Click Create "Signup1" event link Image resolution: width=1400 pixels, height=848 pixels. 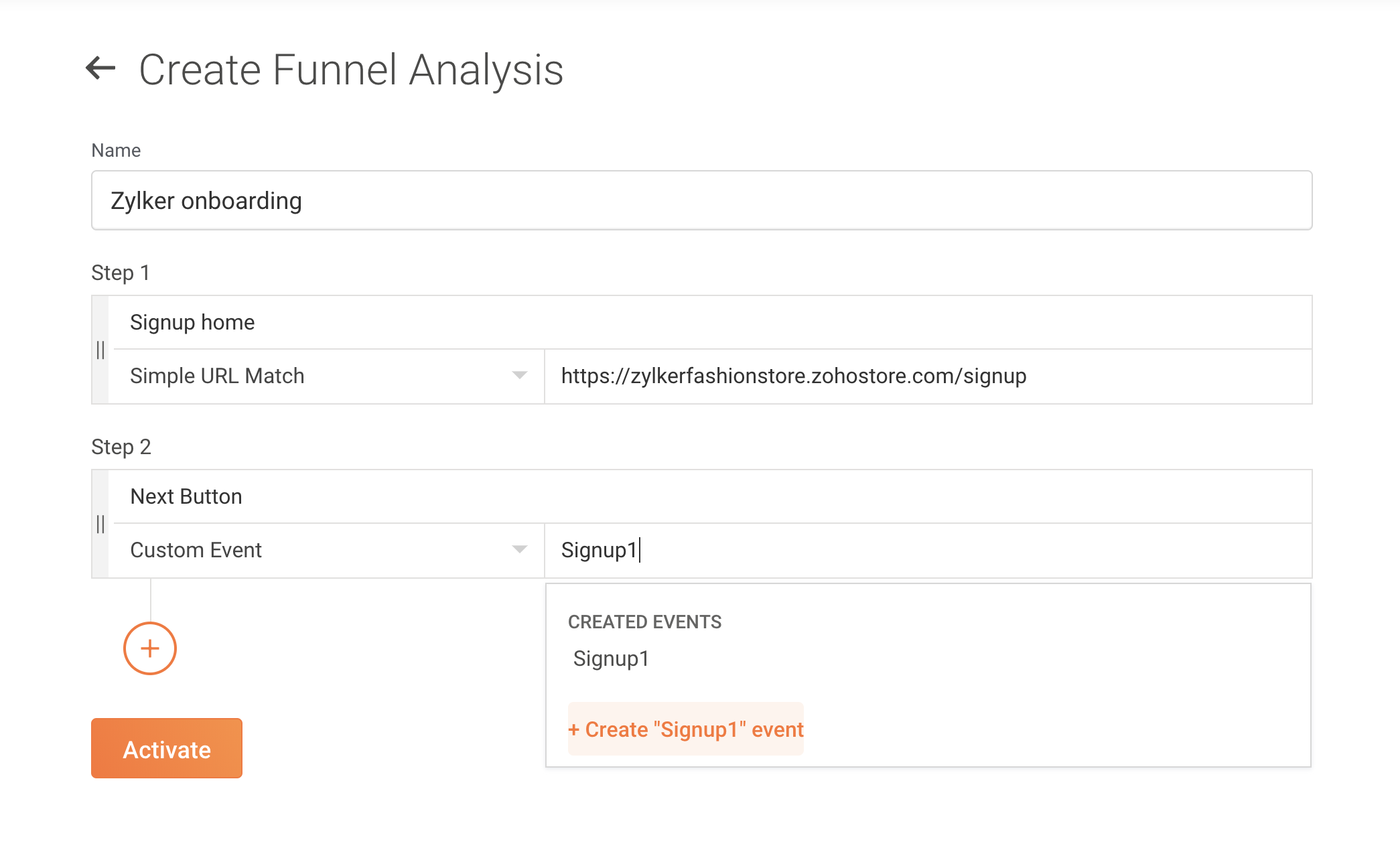point(686,729)
